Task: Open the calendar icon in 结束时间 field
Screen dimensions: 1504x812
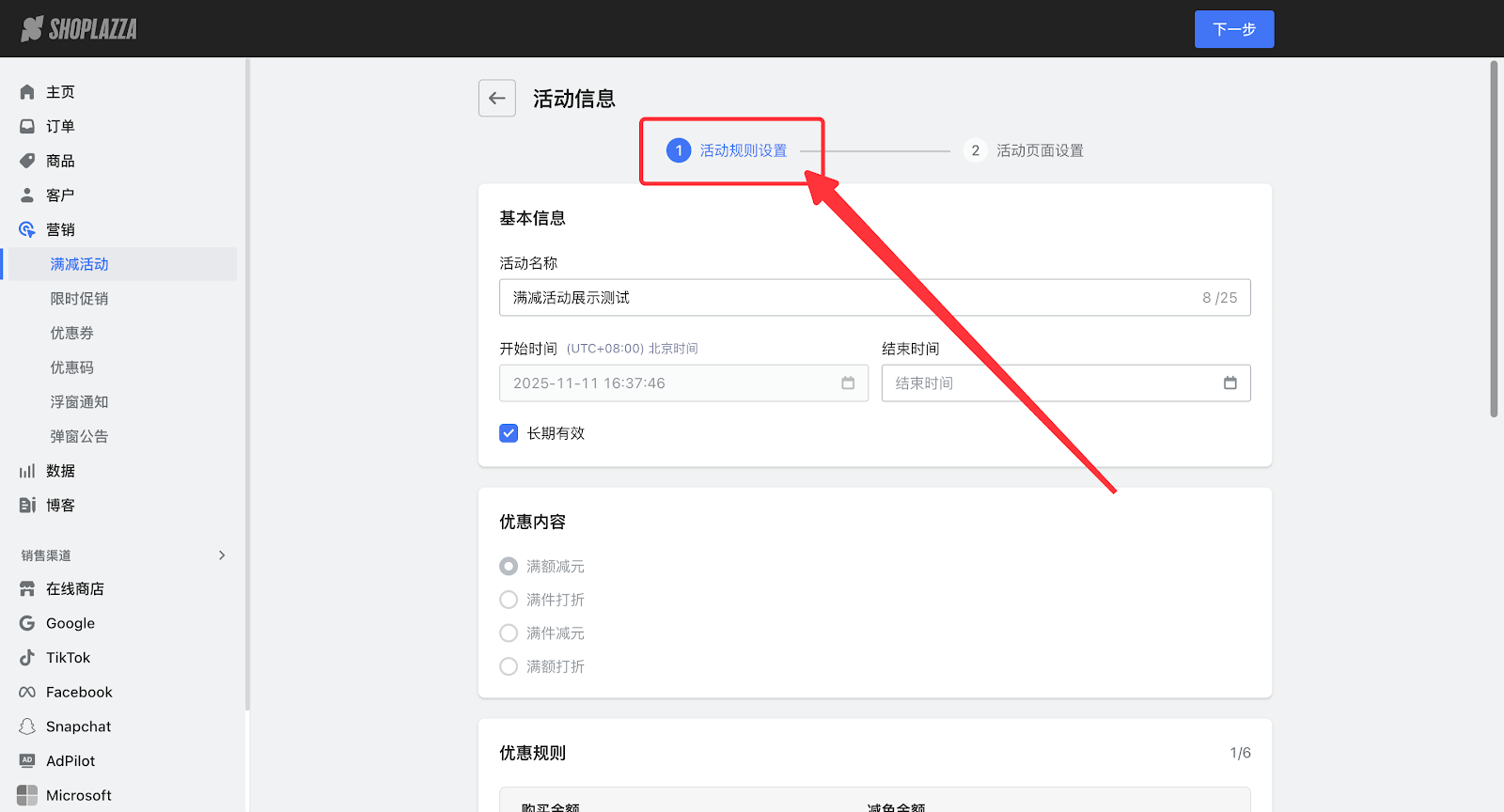Action: (x=1230, y=383)
